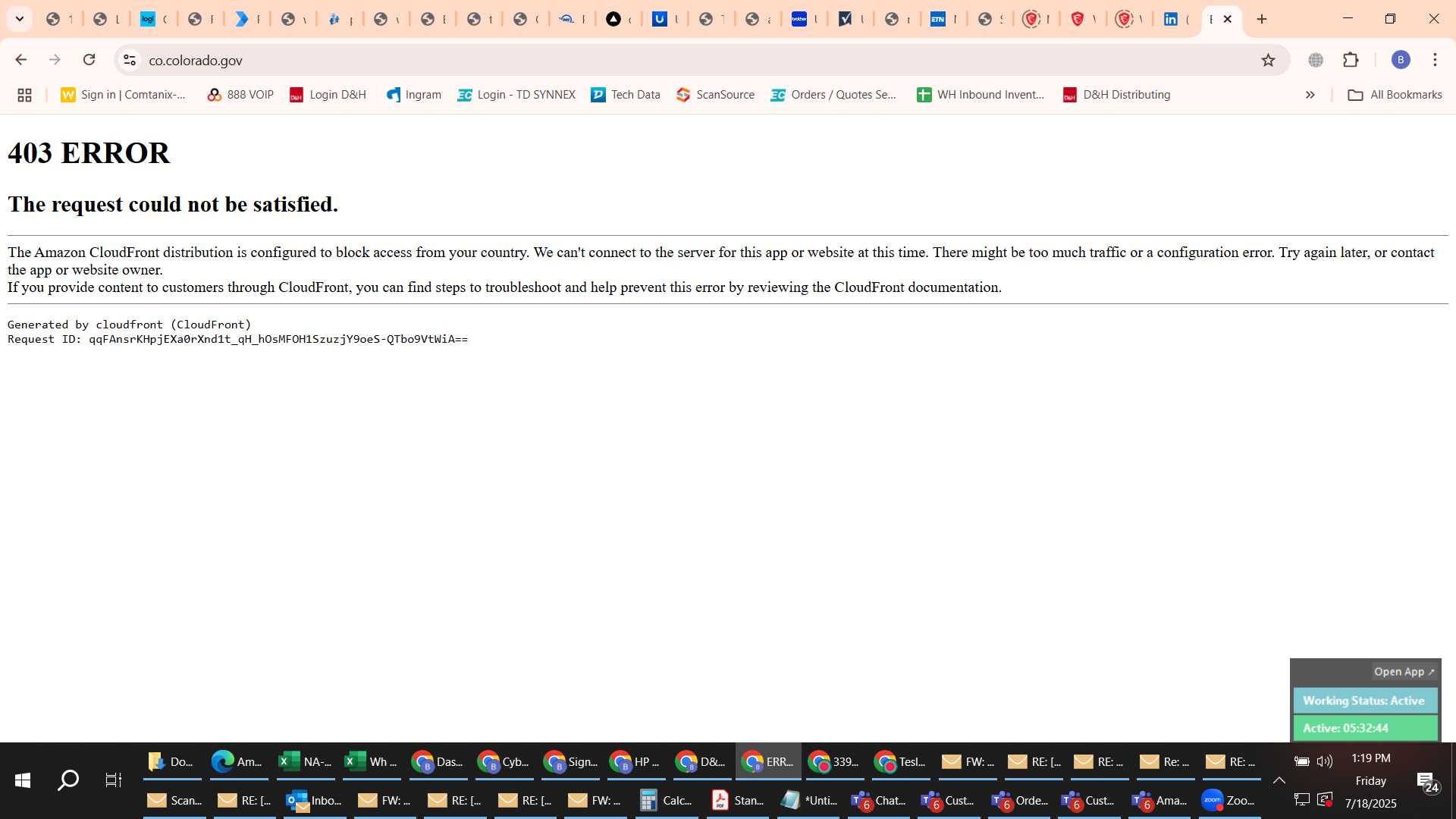Switch to Chrome 'HP...' window in taskbar
The height and width of the screenshot is (819, 1456).
635,761
